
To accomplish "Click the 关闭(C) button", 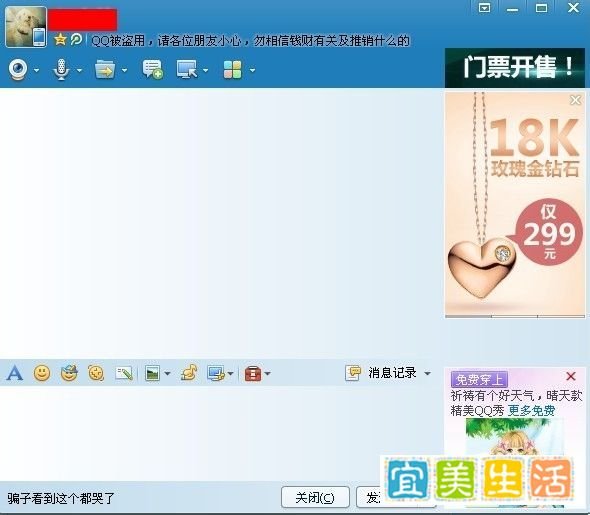I will point(315,497).
